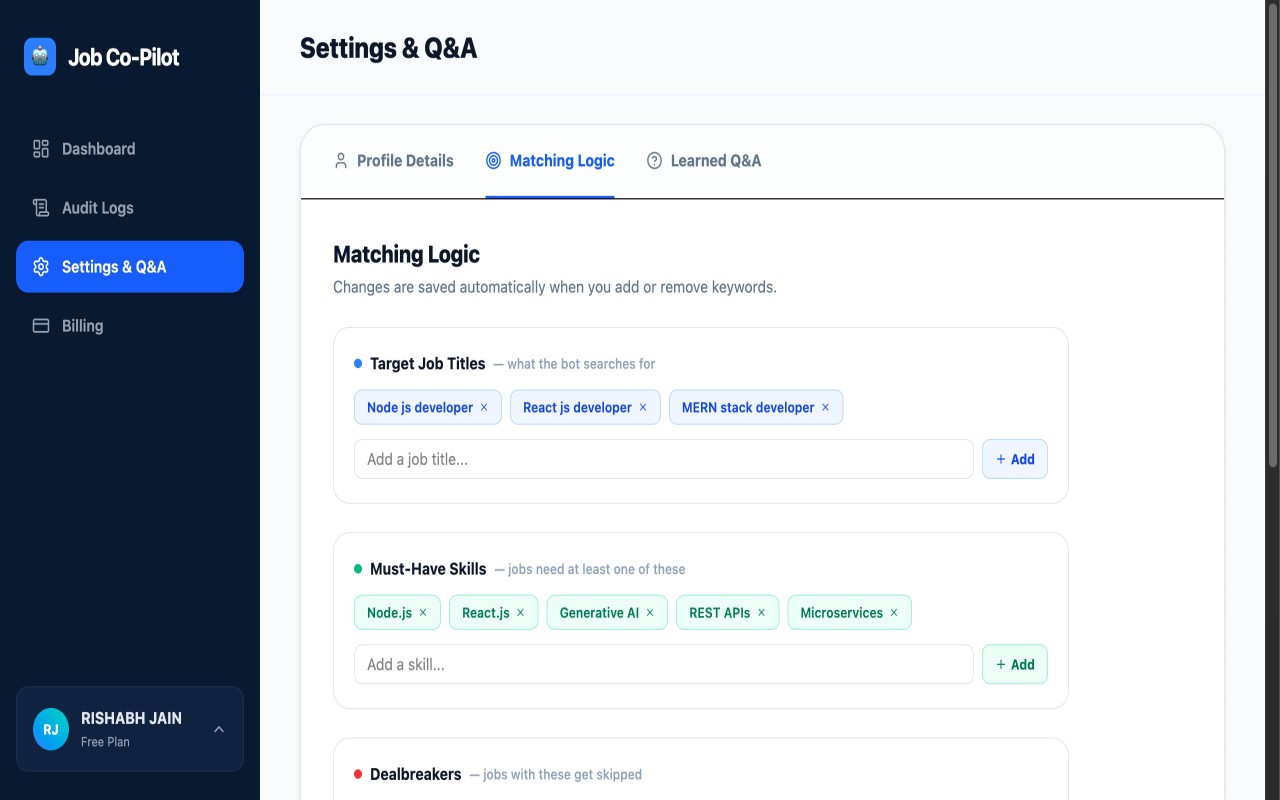Click the Dealbreakers label
The height and width of the screenshot is (800, 1280).
(x=416, y=774)
